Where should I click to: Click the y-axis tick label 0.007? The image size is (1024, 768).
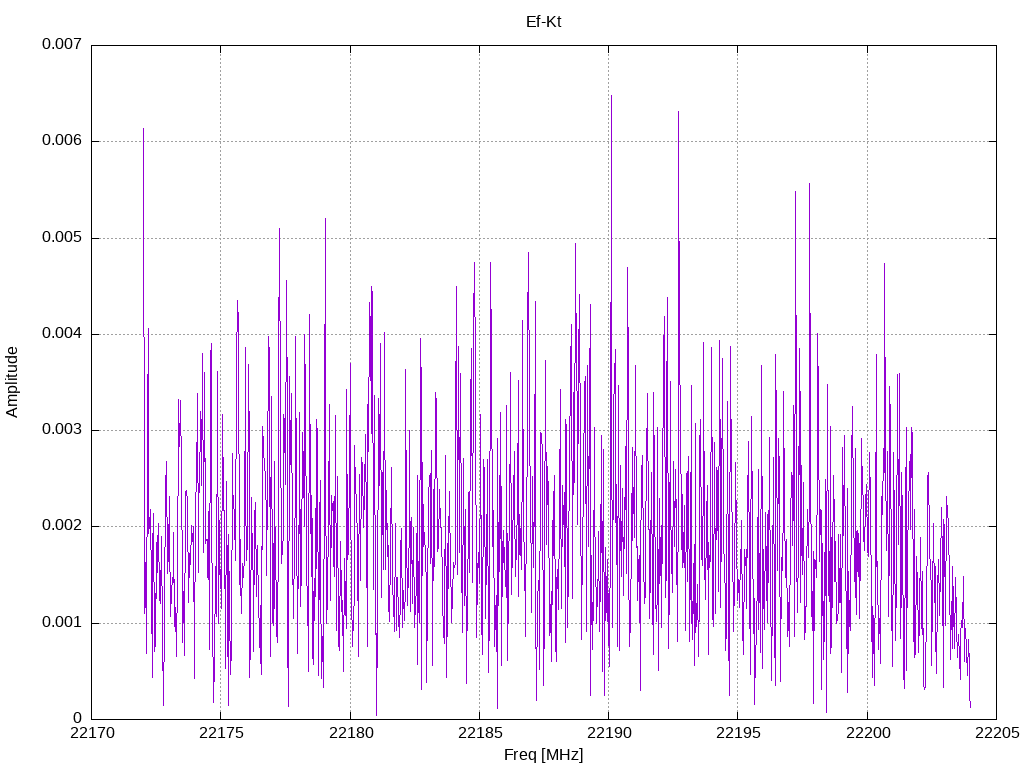point(62,44)
